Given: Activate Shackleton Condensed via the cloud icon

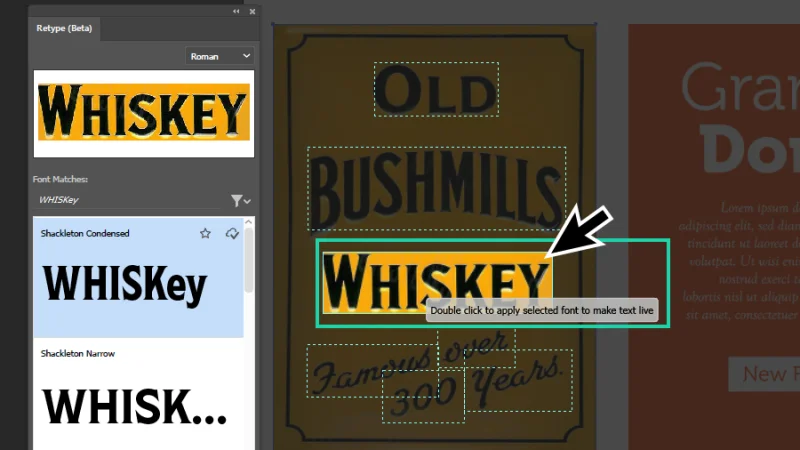Looking at the screenshot, I should click(232, 233).
